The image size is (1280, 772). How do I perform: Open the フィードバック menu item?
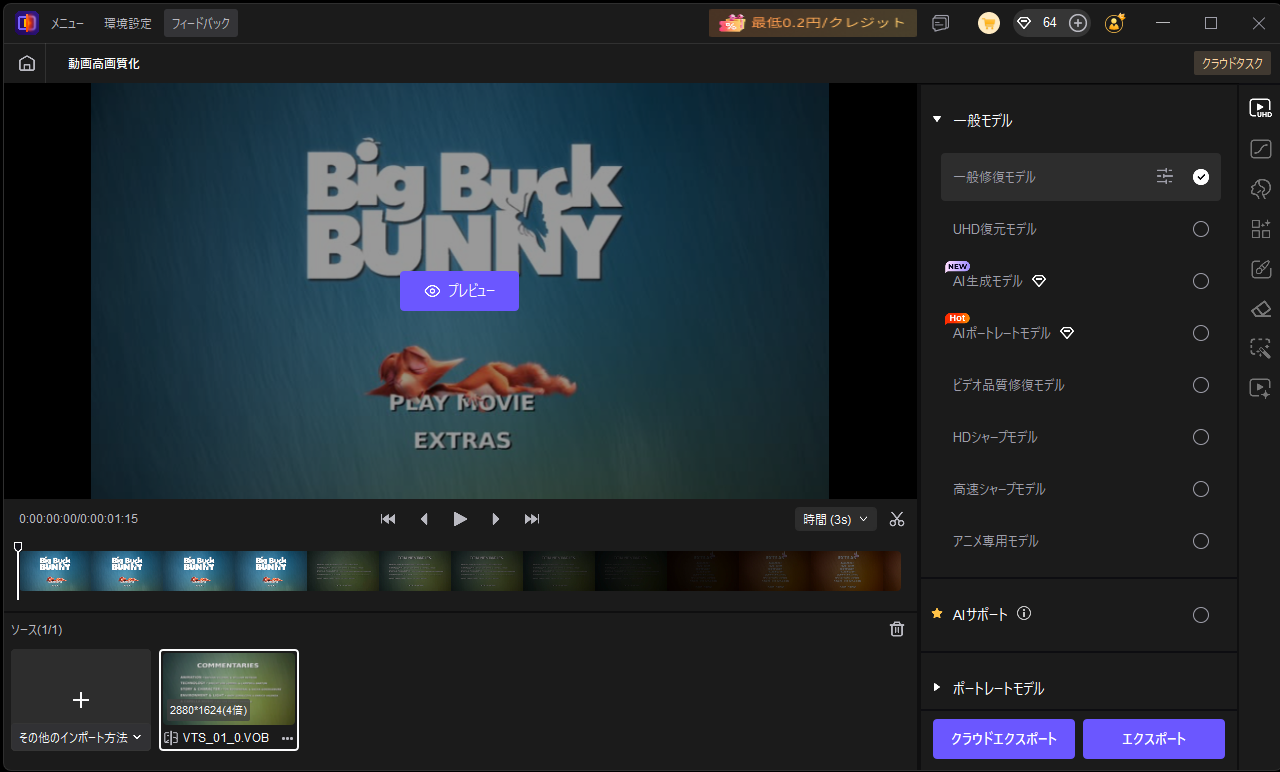[x=201, y=23]
